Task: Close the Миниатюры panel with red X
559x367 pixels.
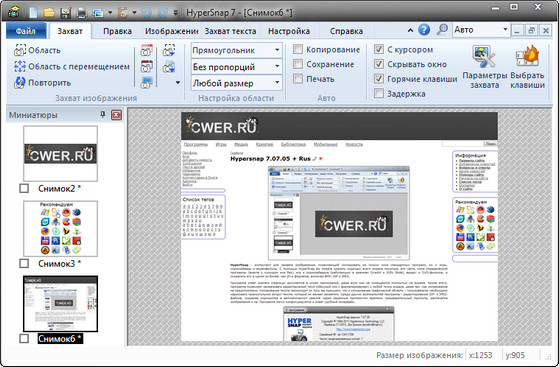Action: (x=116, y=115)
